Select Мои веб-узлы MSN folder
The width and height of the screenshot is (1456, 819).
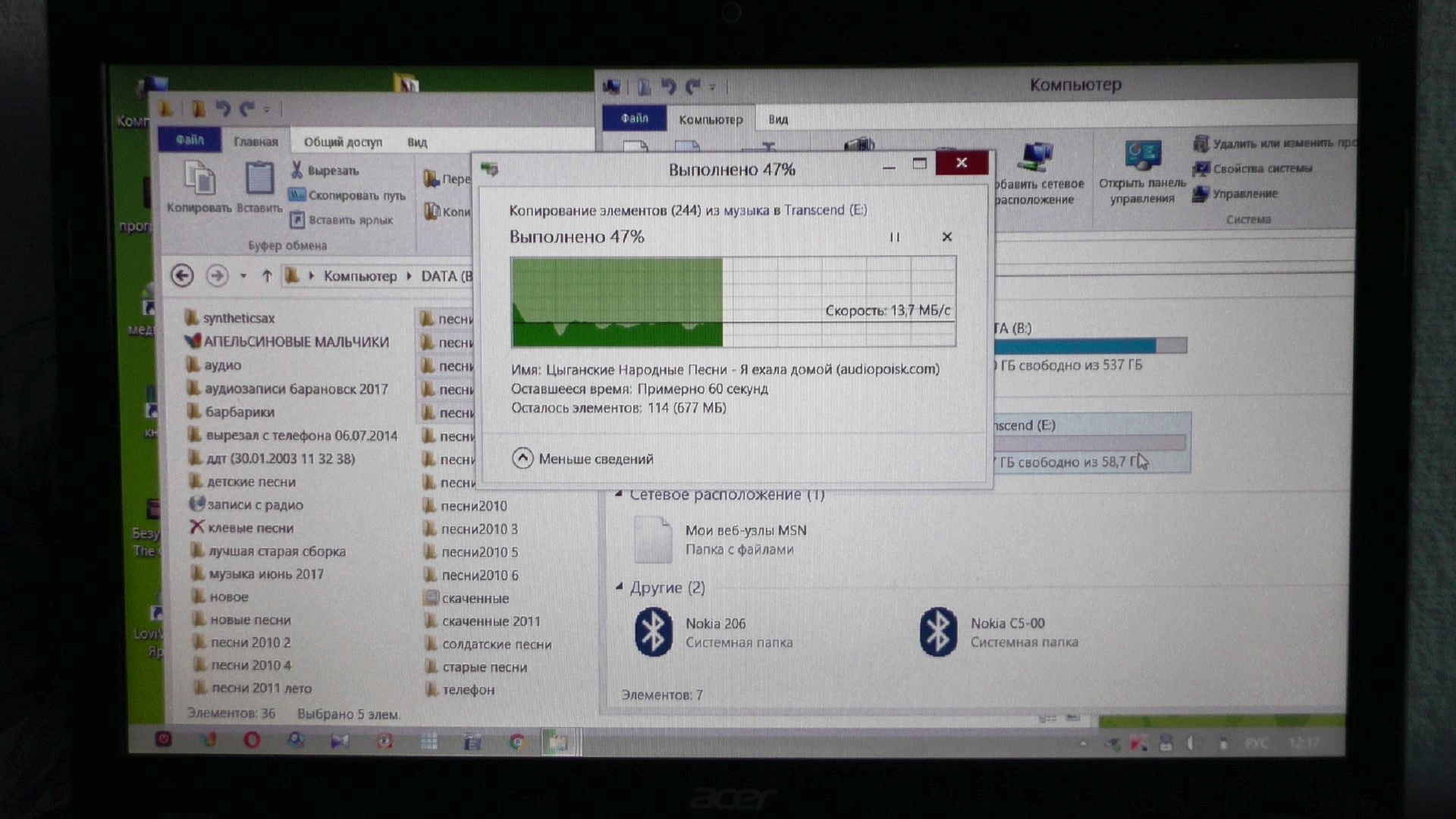pos(720,539)
